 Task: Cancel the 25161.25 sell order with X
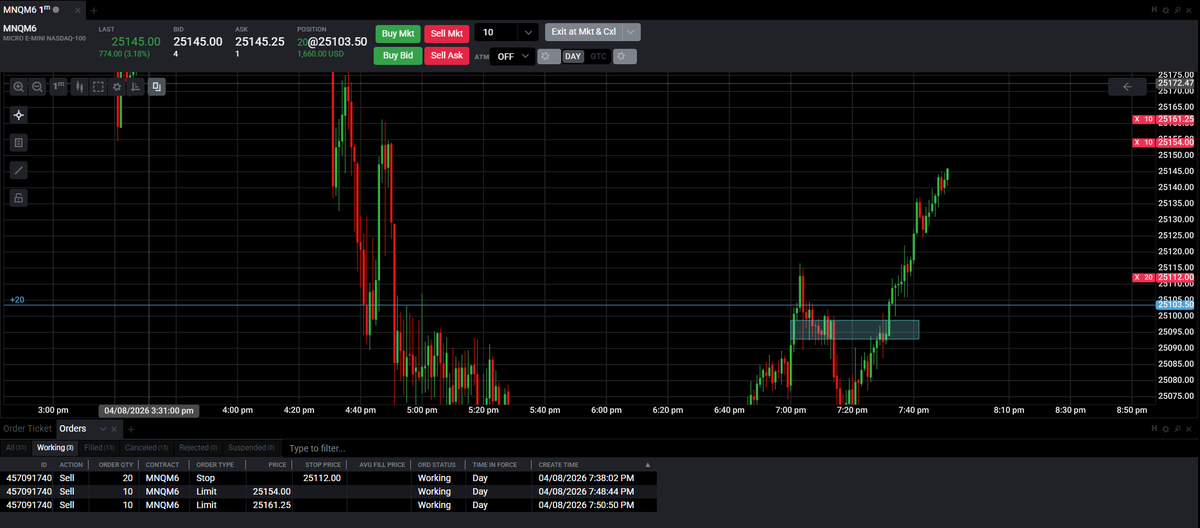(1137, 119)
